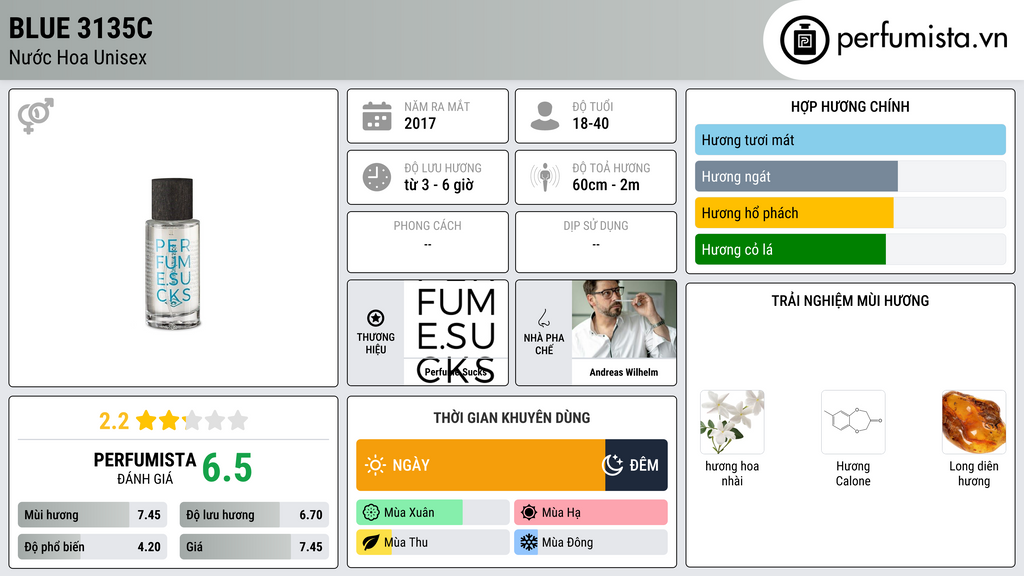Click the Hương cỏ lá accord bar

(850, 249)
